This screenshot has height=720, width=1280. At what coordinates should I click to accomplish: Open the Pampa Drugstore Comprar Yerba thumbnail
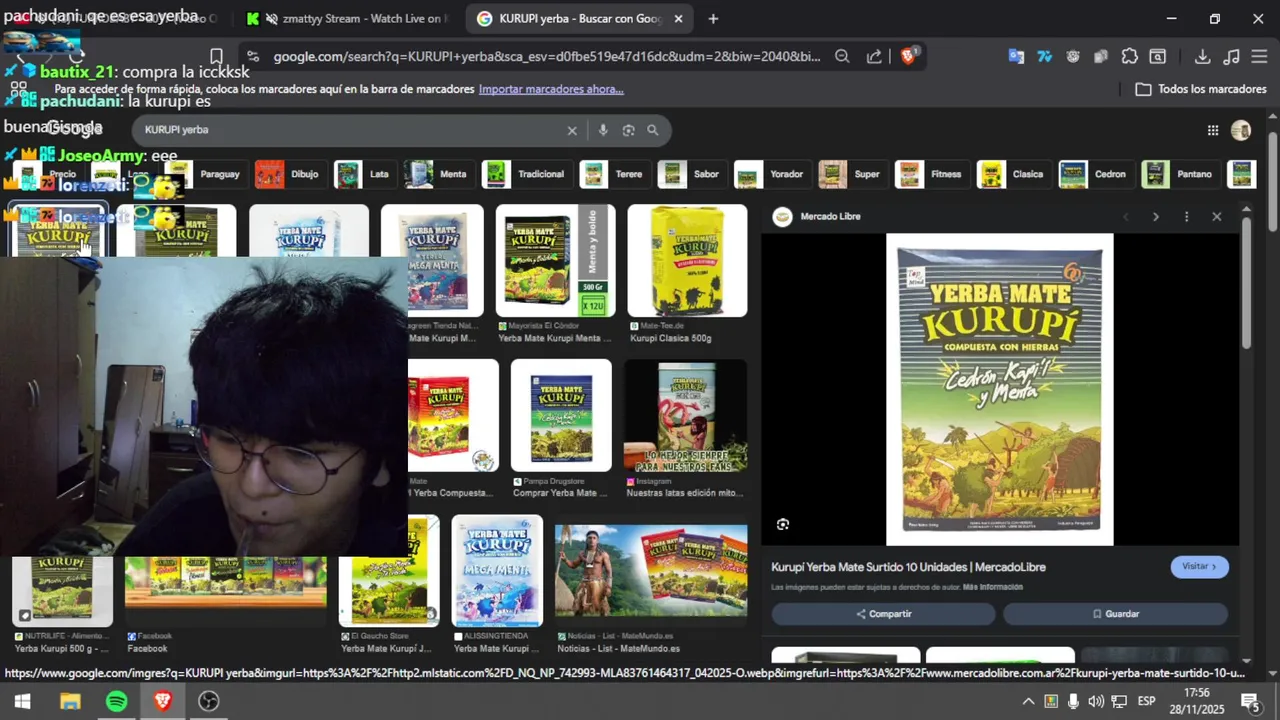(x=561, y=416)
